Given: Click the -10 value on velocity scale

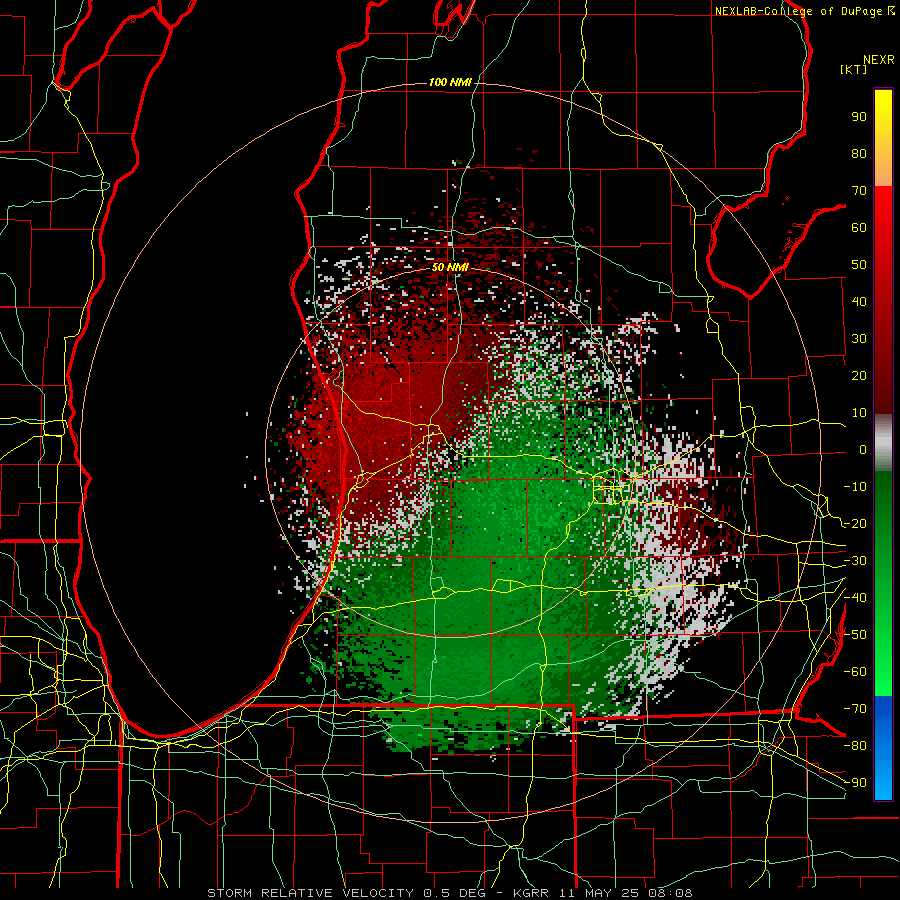Looking at the screenshot, I should click(x=855, y=487).
